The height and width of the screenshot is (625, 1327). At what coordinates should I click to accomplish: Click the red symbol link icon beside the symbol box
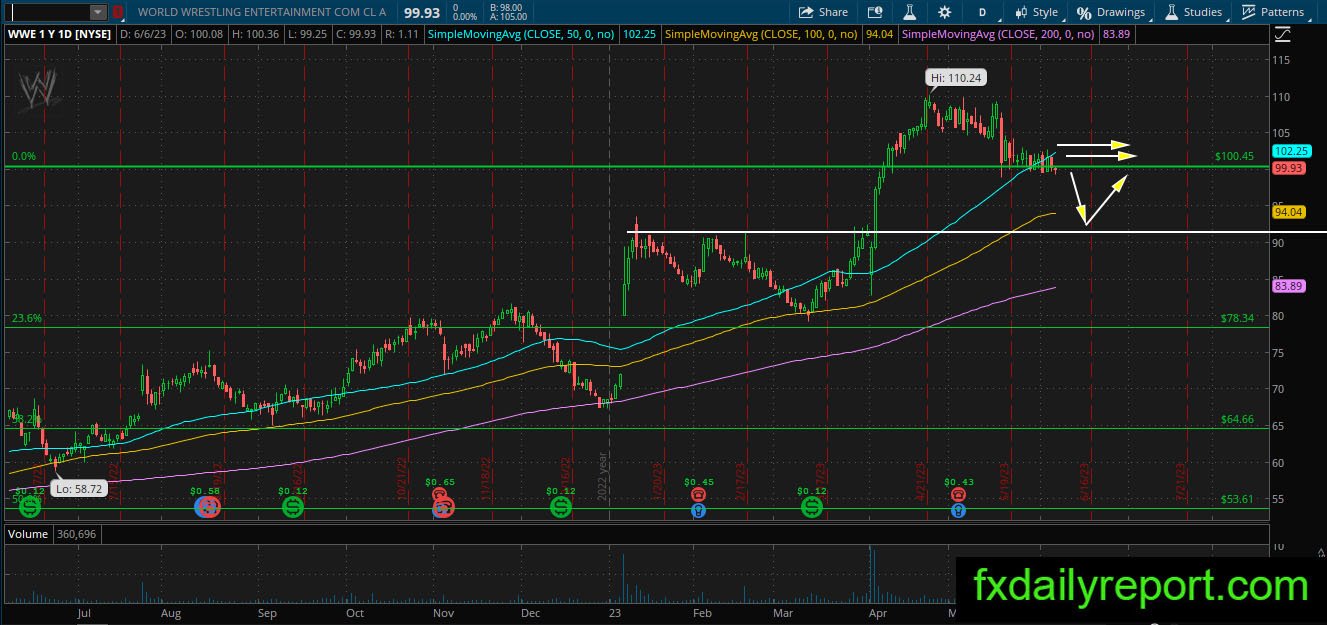120,12
